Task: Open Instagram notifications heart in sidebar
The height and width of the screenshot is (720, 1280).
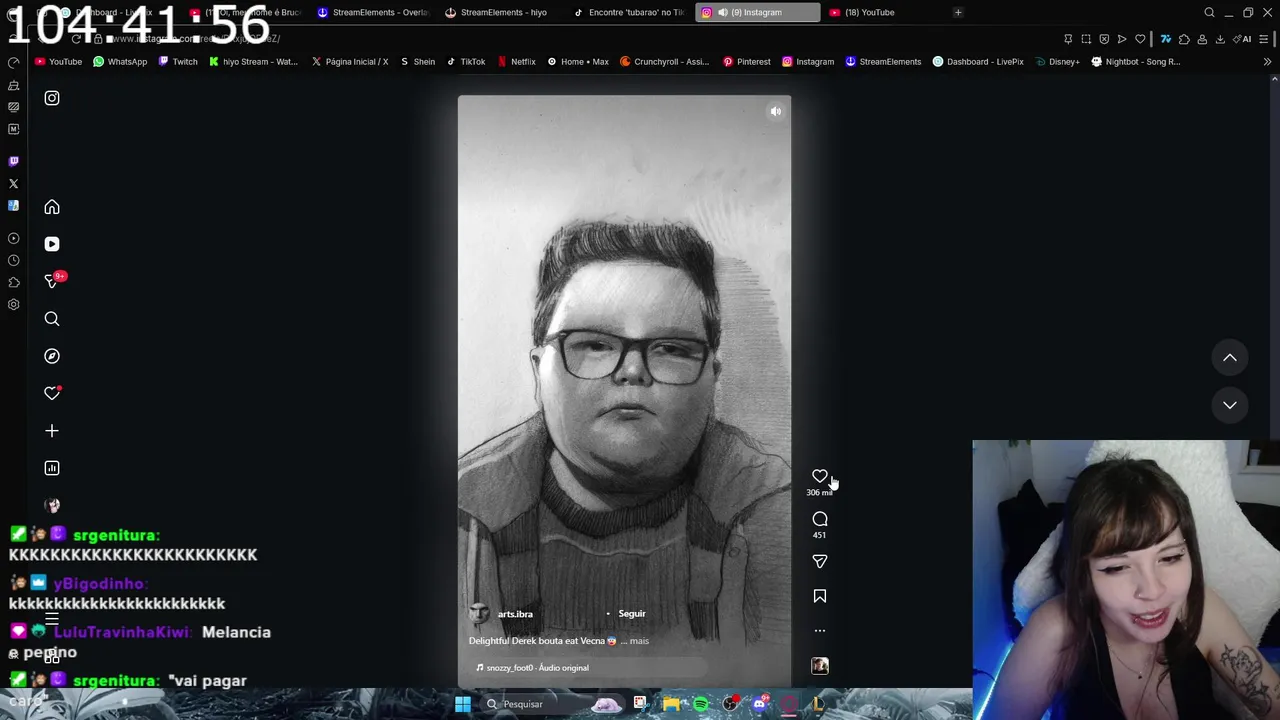Action: (52, 393)
